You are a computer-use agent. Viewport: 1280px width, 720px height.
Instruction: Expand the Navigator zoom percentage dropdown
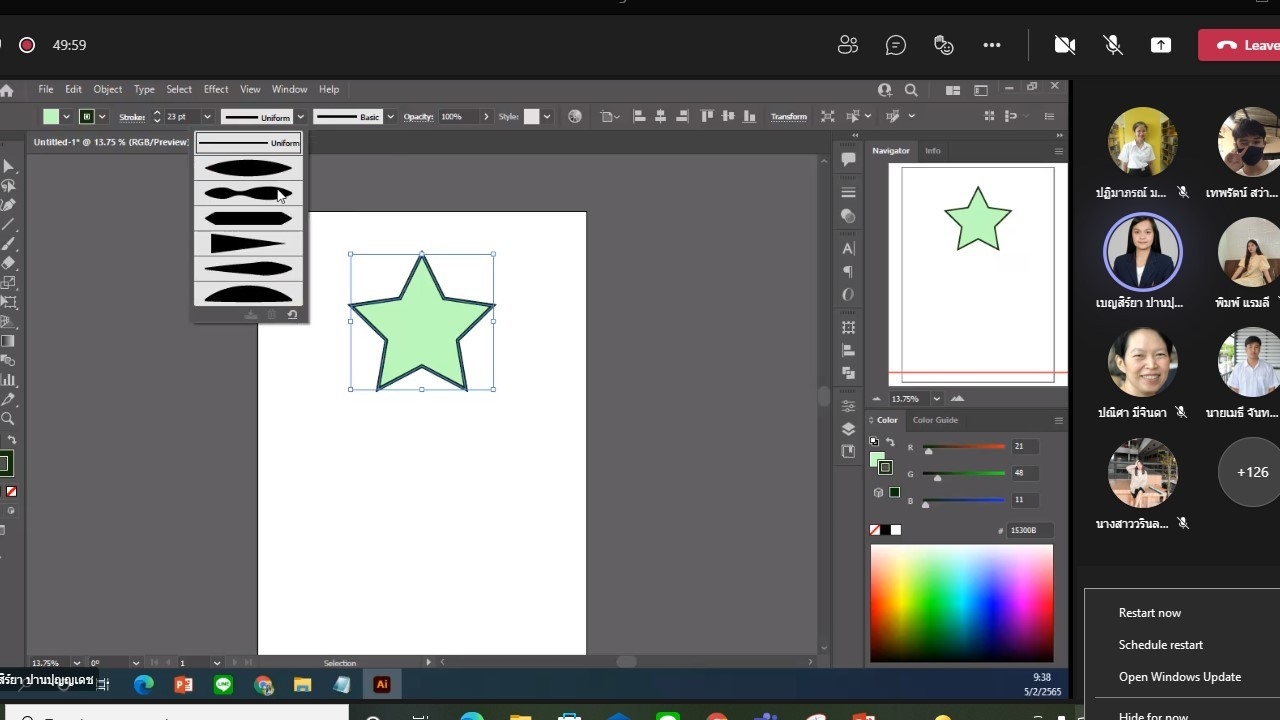pos(939,399)
